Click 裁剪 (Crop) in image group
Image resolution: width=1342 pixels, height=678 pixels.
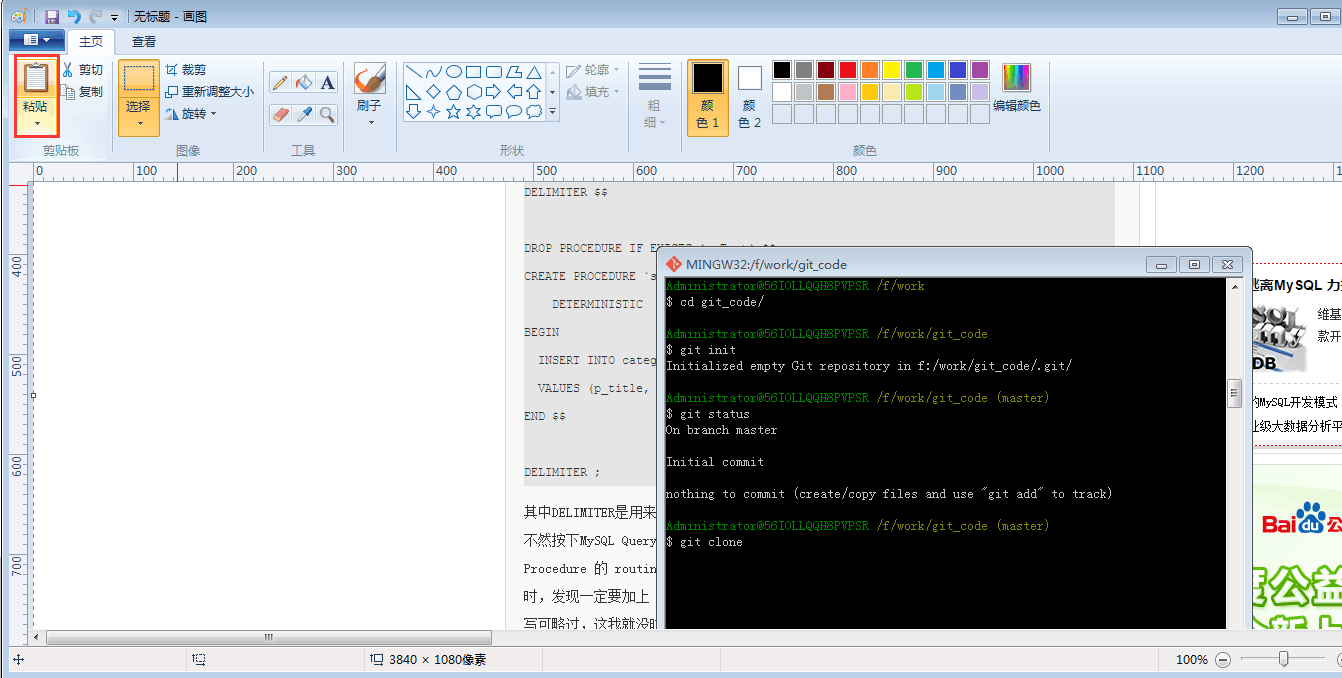(x=186, y=70)
